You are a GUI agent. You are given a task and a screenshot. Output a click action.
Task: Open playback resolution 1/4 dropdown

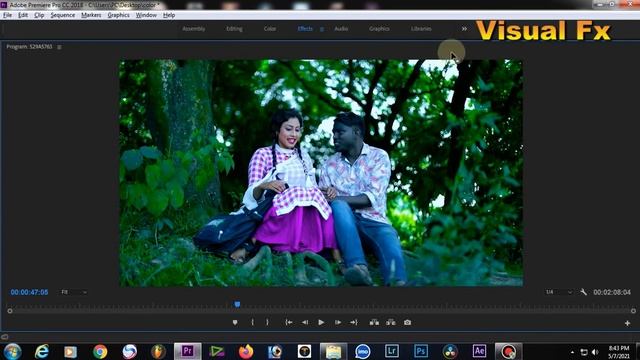click(x=559, y=292)
